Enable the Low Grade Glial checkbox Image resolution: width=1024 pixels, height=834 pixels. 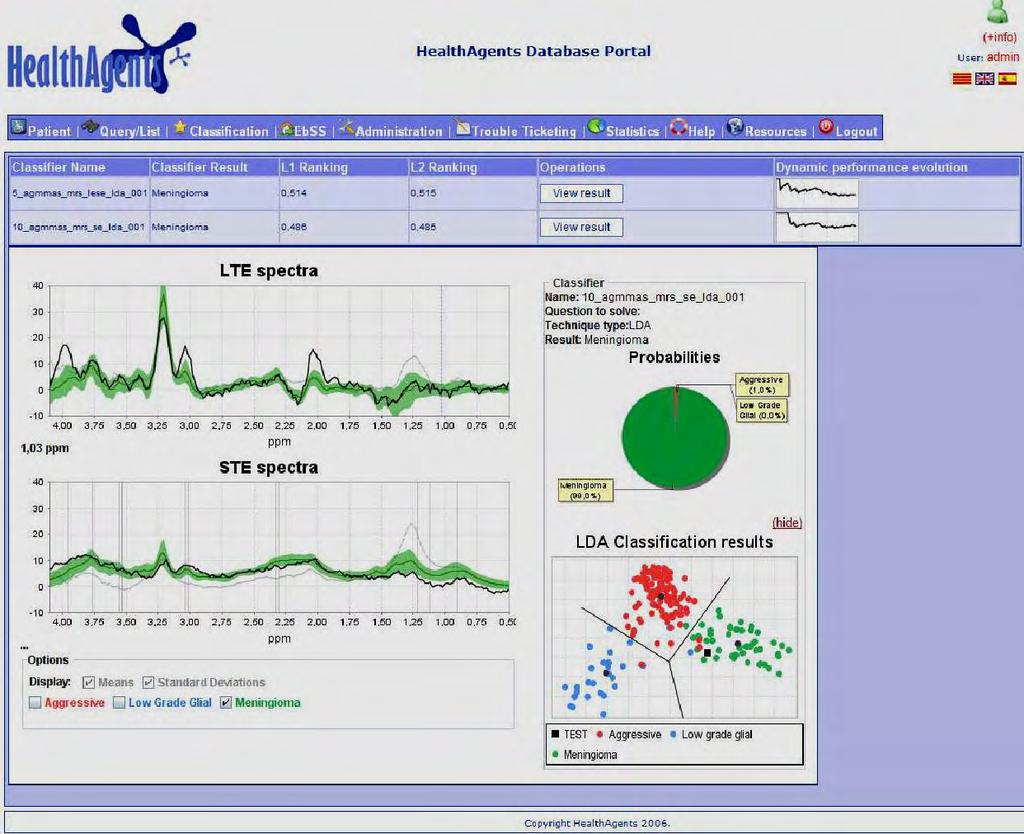119,703
